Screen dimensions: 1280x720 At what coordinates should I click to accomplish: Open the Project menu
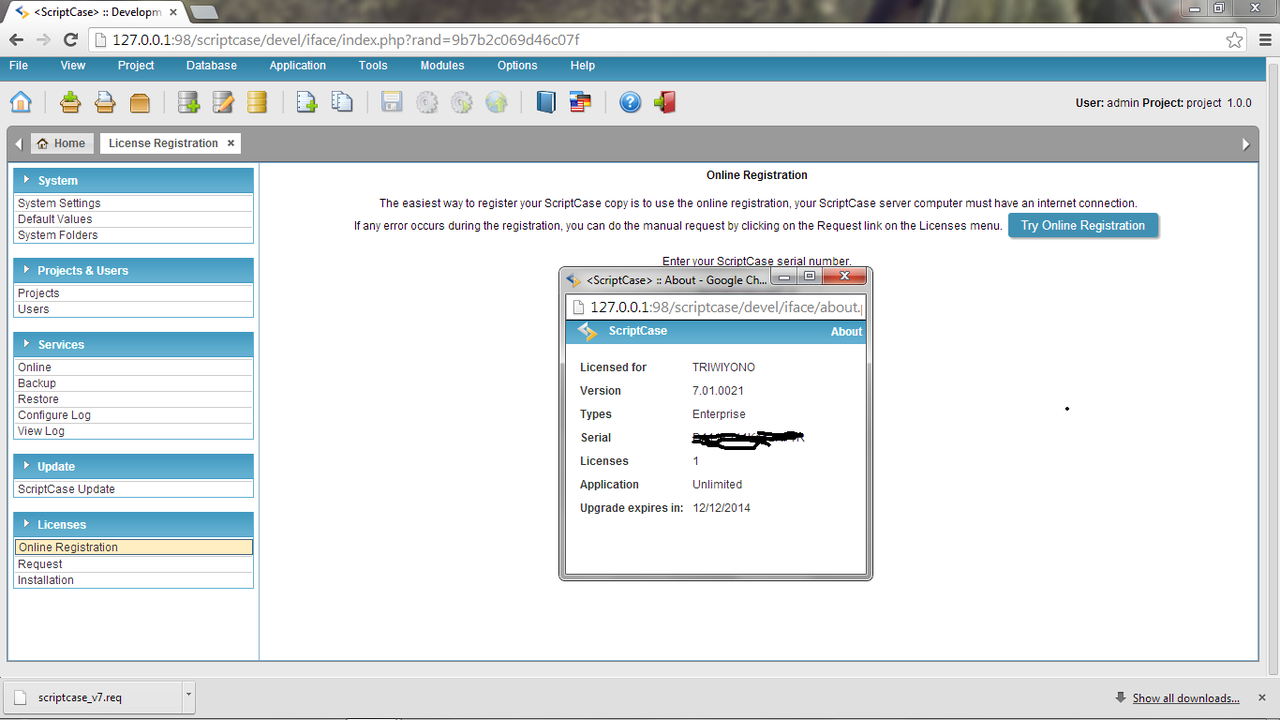click(136, 65)
